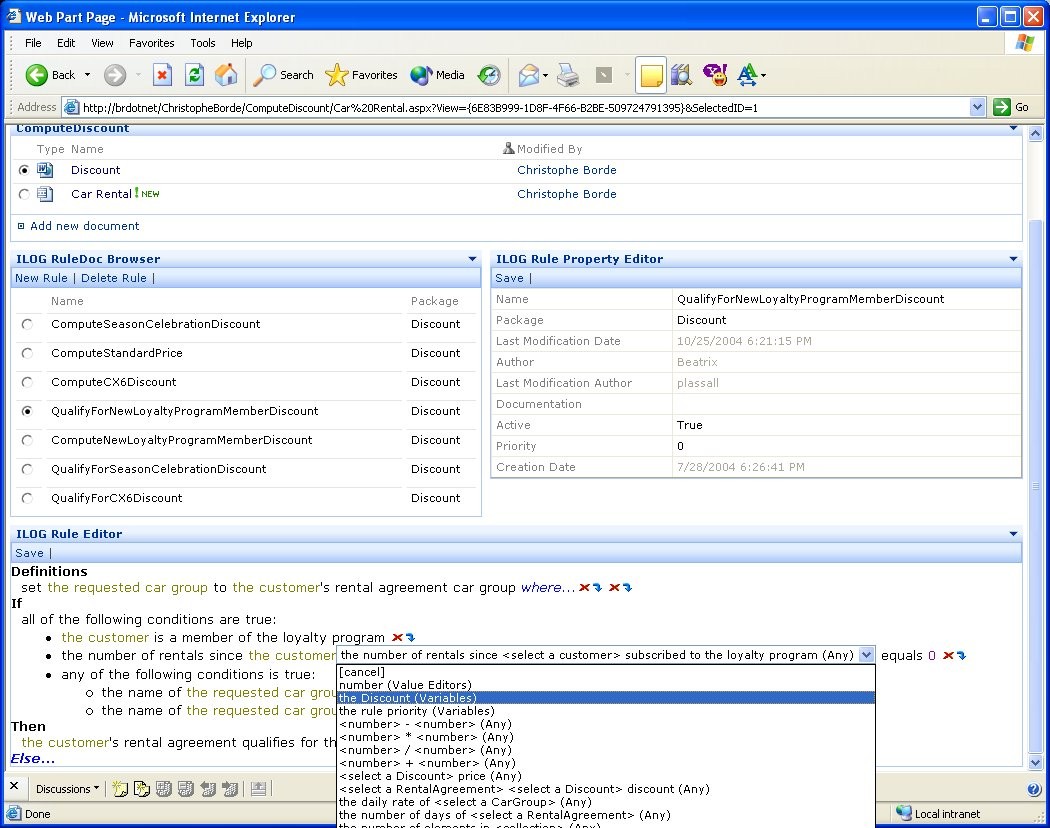Expand the ILOG RuleDoc Browser web part menu
The image size is (1050, 828).
point(472,259)
